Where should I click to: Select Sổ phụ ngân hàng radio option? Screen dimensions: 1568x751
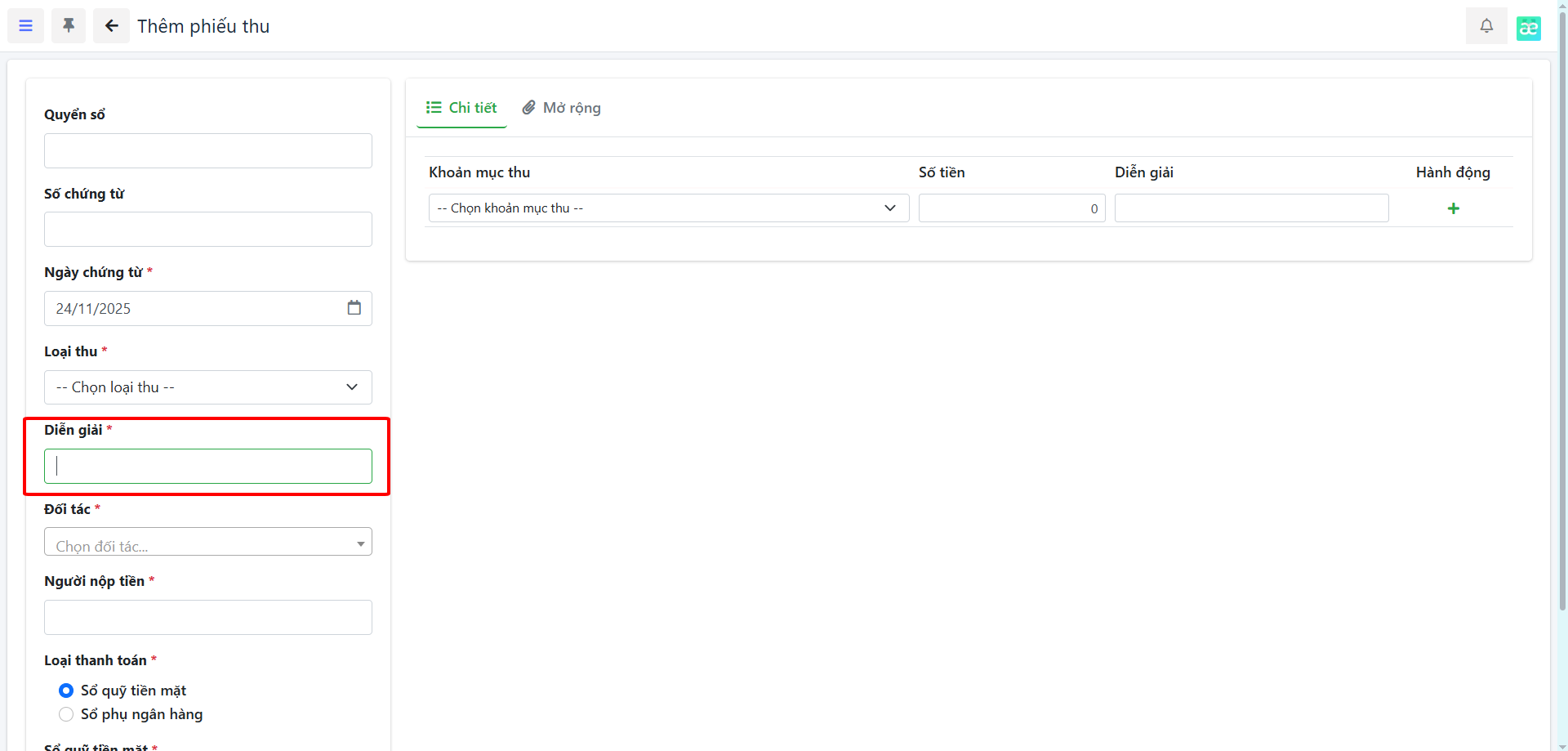click(x=66, y=714)
